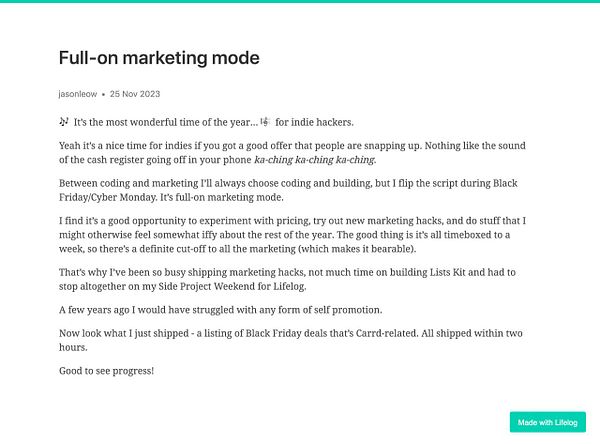Click the italic "ka-ching ka-ching ka-ching" text
The height and width of the screenshot is (444, 600).
click(314, 160)
